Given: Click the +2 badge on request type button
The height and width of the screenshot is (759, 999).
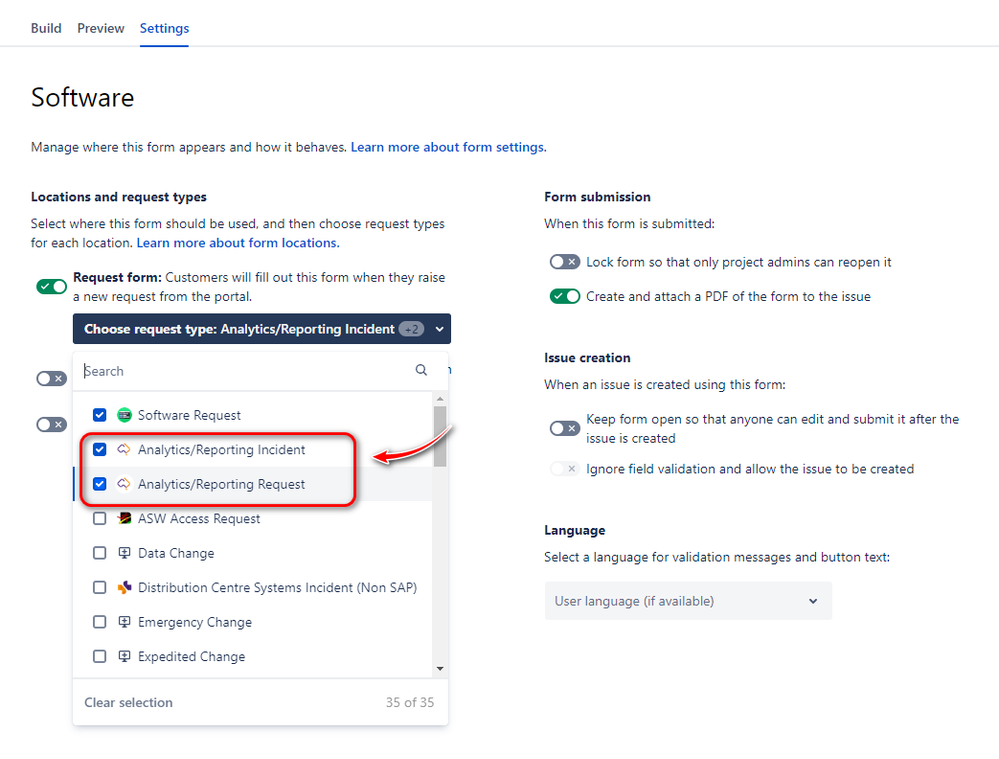Looking at the screenshot, I should pyautogui.click(x=412, y=329).
